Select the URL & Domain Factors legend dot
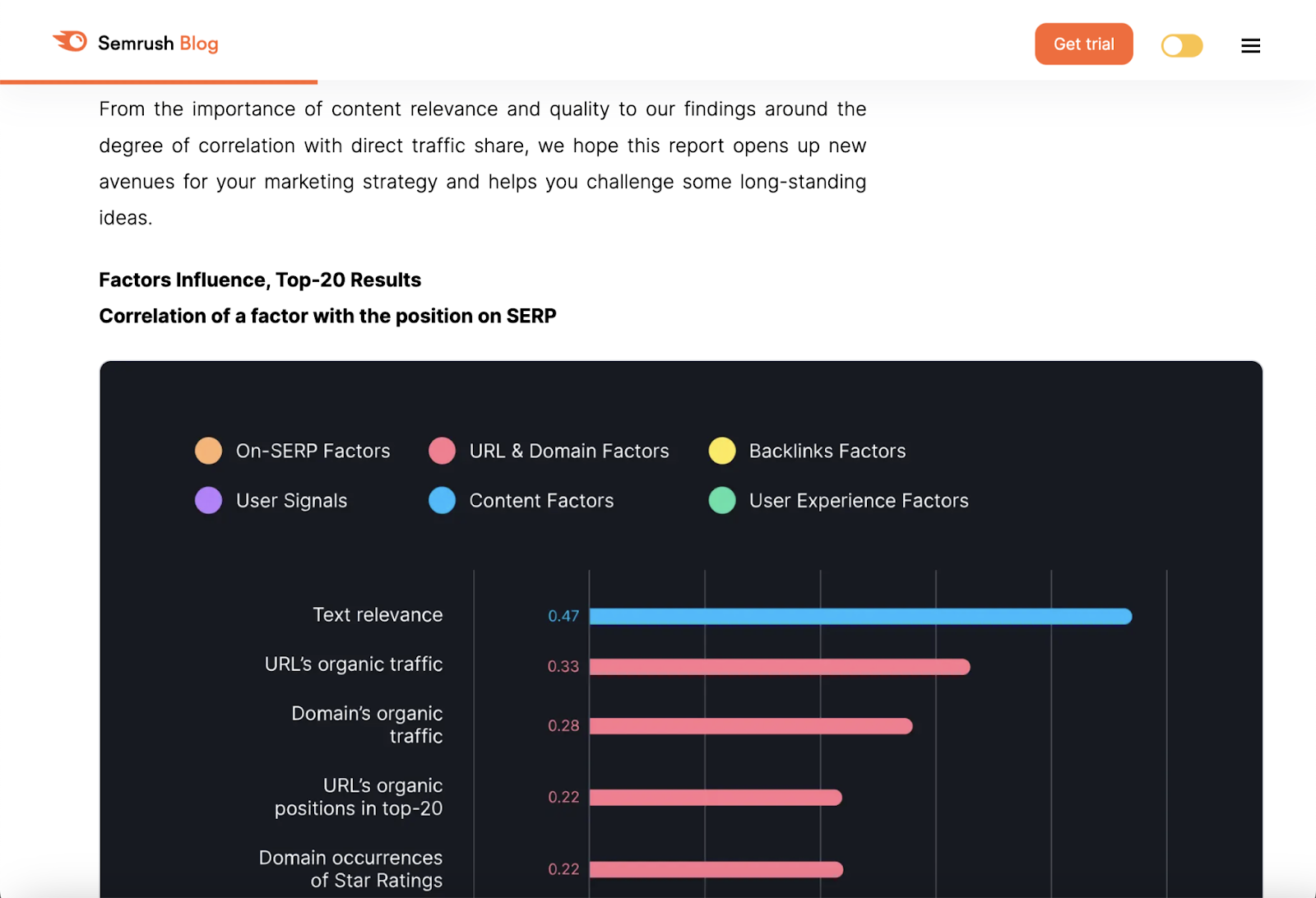This screenshot has width=1316, height=898. click(443, 451)
